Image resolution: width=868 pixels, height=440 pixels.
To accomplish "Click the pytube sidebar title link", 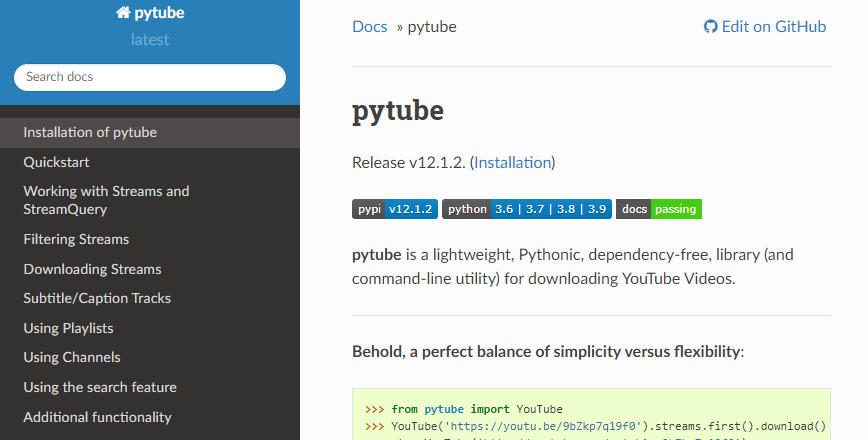I will coord(150,13).
